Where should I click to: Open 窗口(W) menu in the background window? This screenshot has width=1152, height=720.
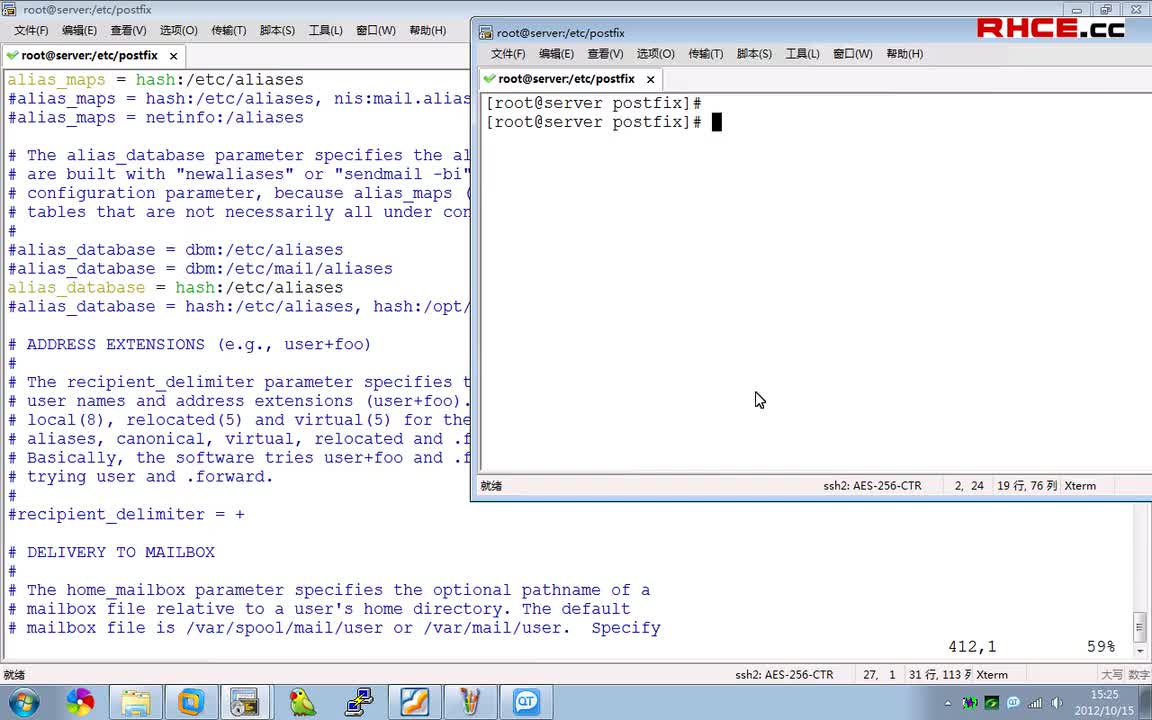(375, 30)
